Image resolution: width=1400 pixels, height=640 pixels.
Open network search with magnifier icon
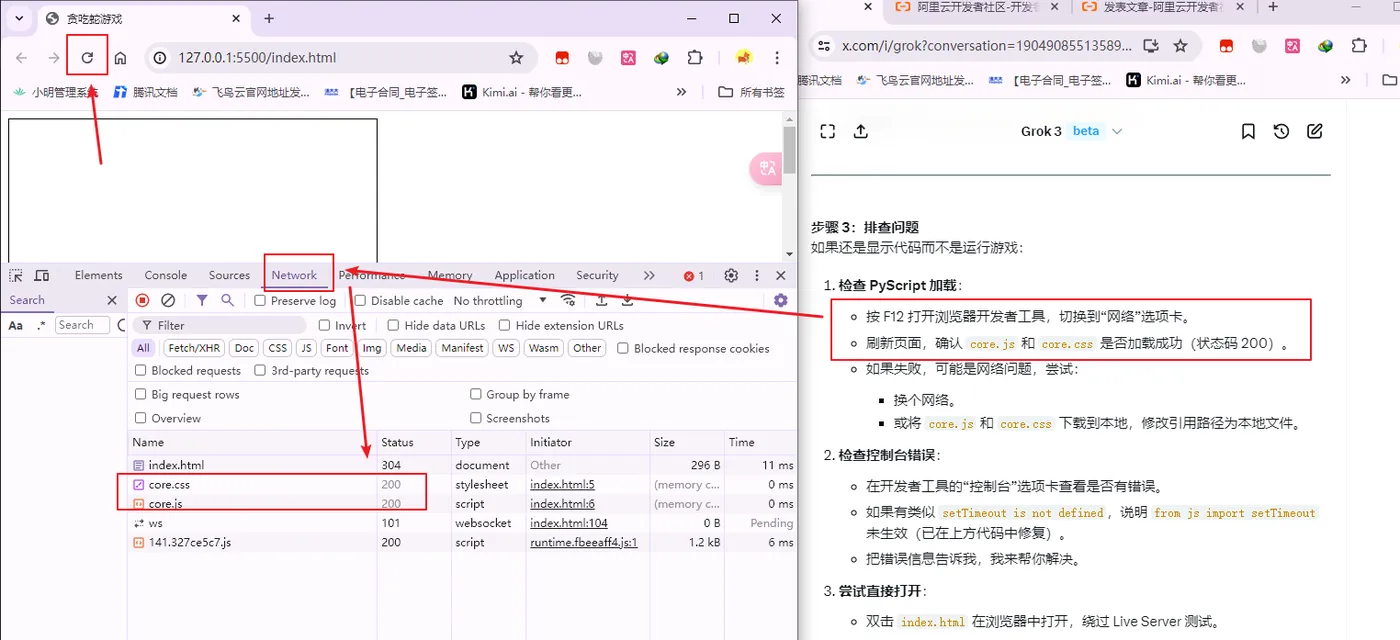228,300
